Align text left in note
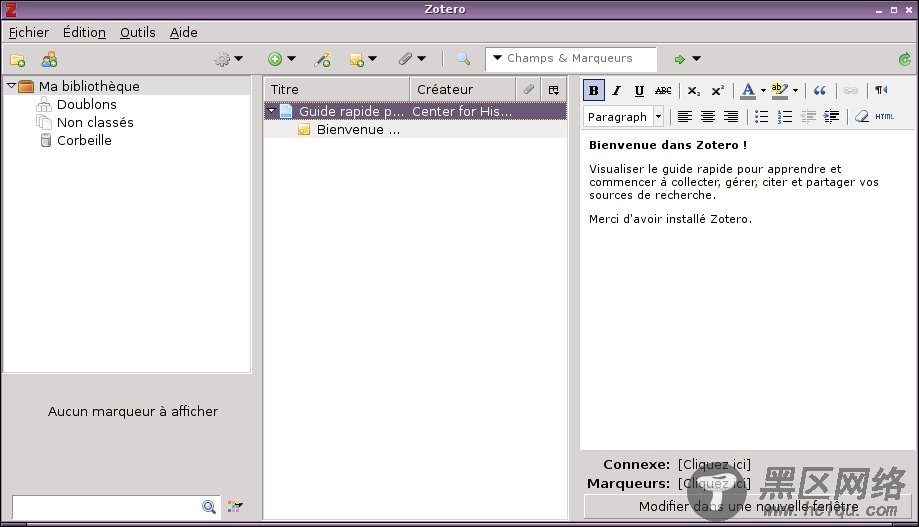Screen dimensions: 919x527 coord(685,117)
